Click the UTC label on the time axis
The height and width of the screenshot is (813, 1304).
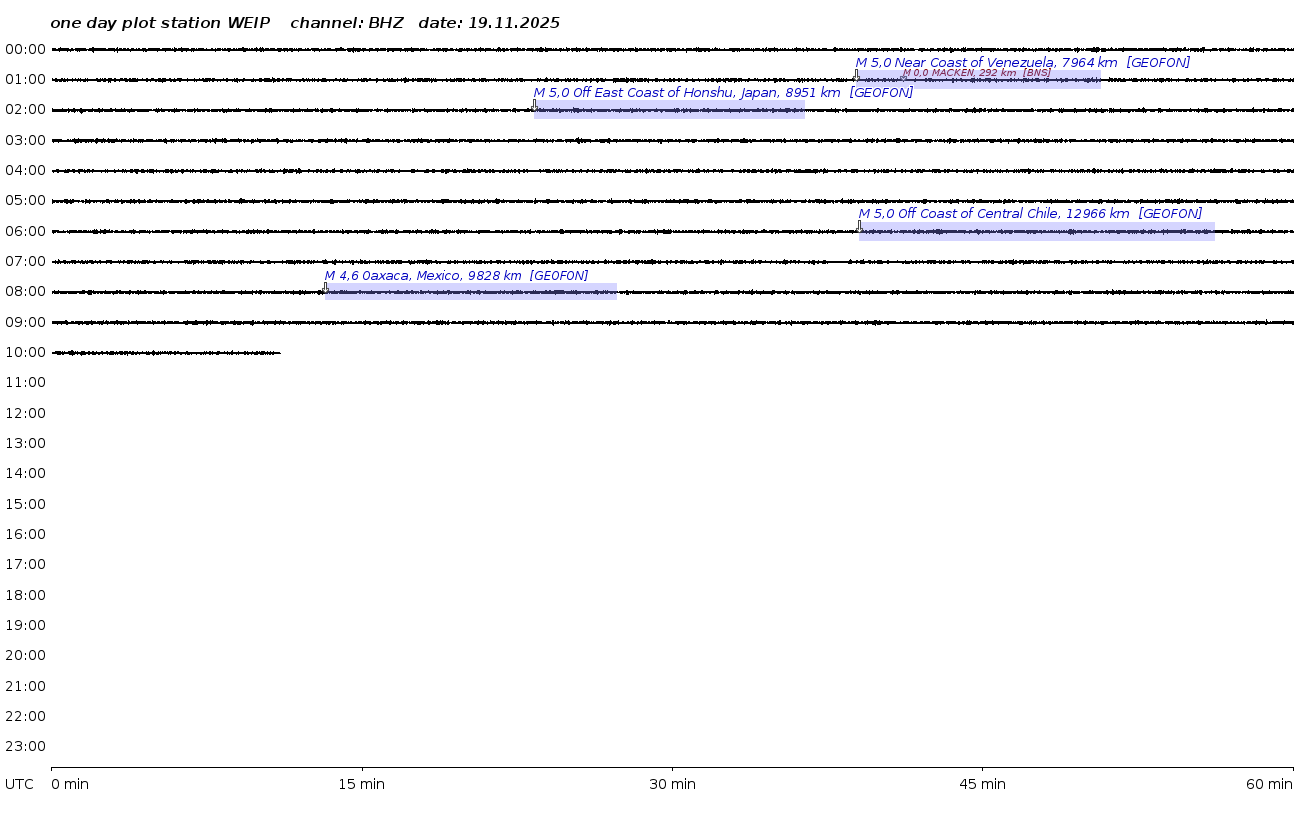pos(19,784)
